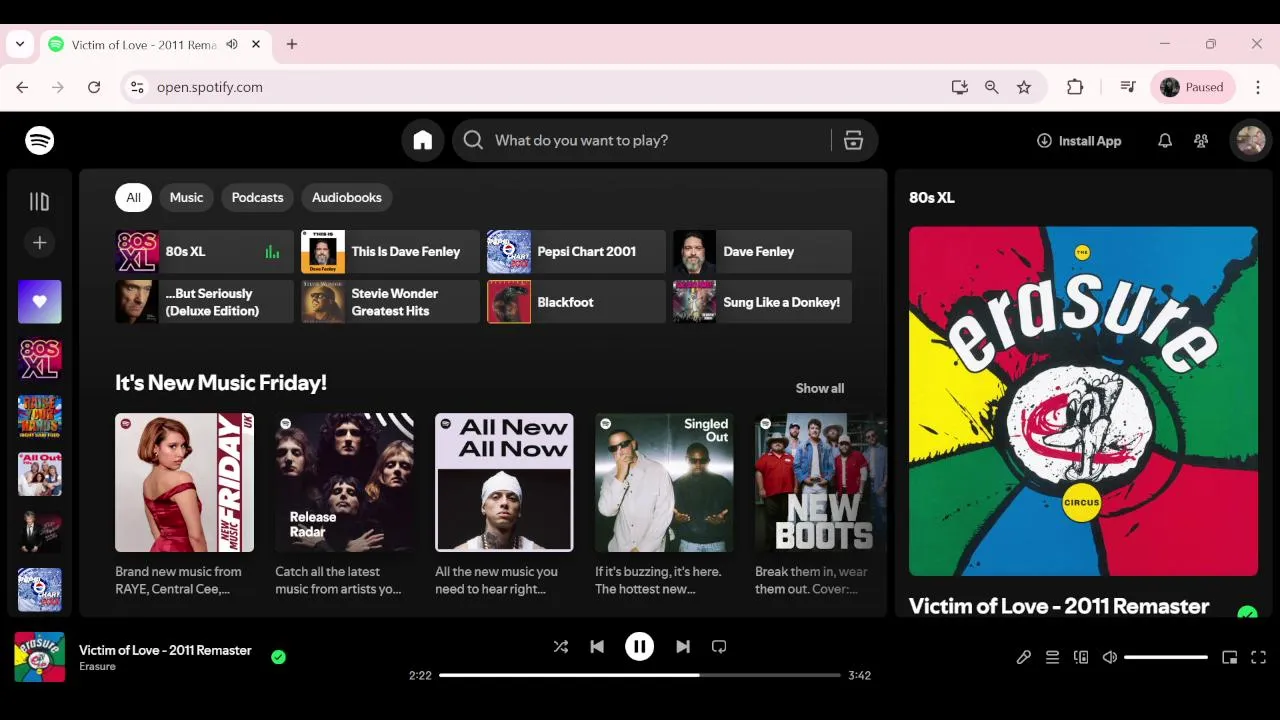Open the 80s XL playlist in the sidebar

[x=40, y=360]
